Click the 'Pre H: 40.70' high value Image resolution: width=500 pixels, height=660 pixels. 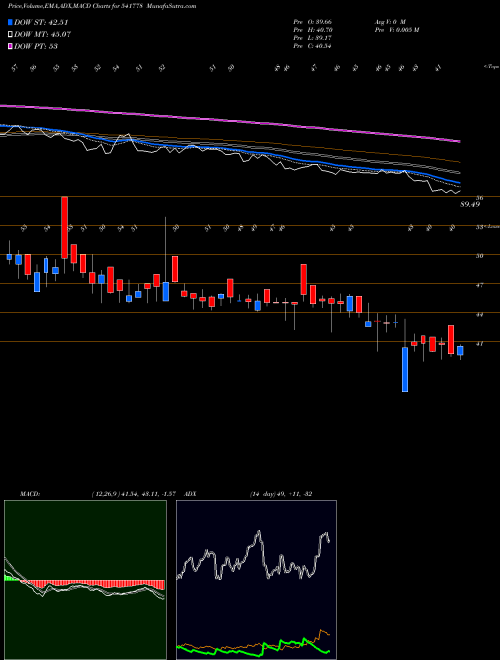[313, 29]
